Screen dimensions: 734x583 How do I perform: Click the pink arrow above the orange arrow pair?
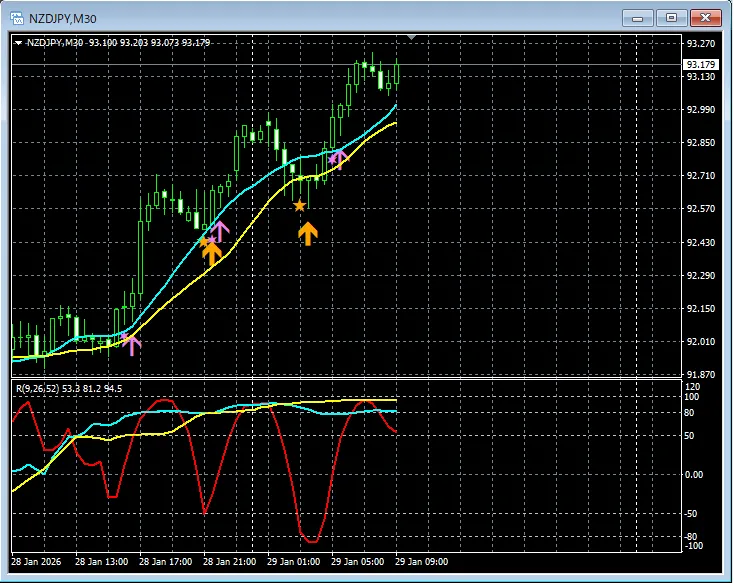(x=219, y=230)
